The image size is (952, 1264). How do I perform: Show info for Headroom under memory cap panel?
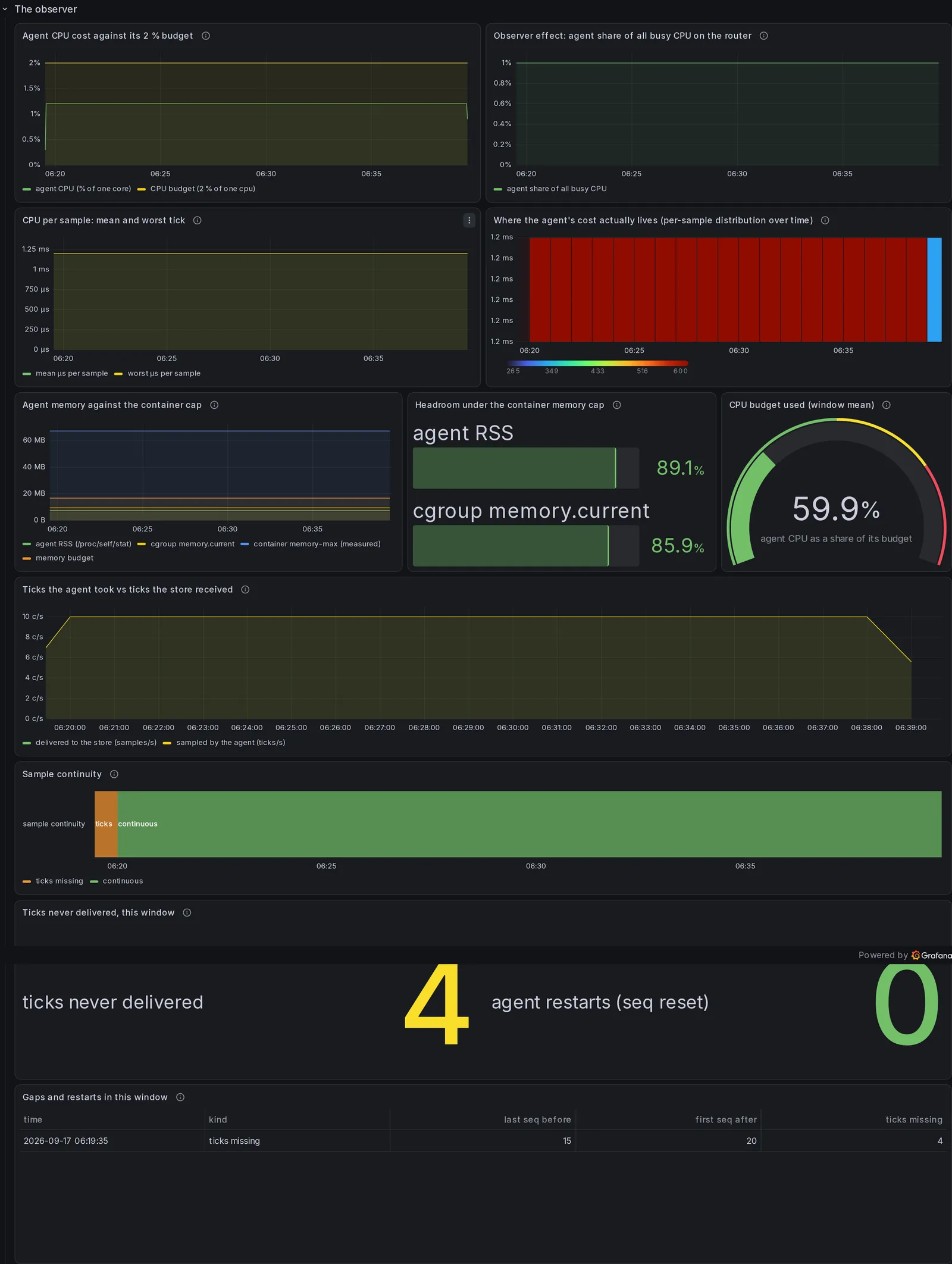(617, 405)
